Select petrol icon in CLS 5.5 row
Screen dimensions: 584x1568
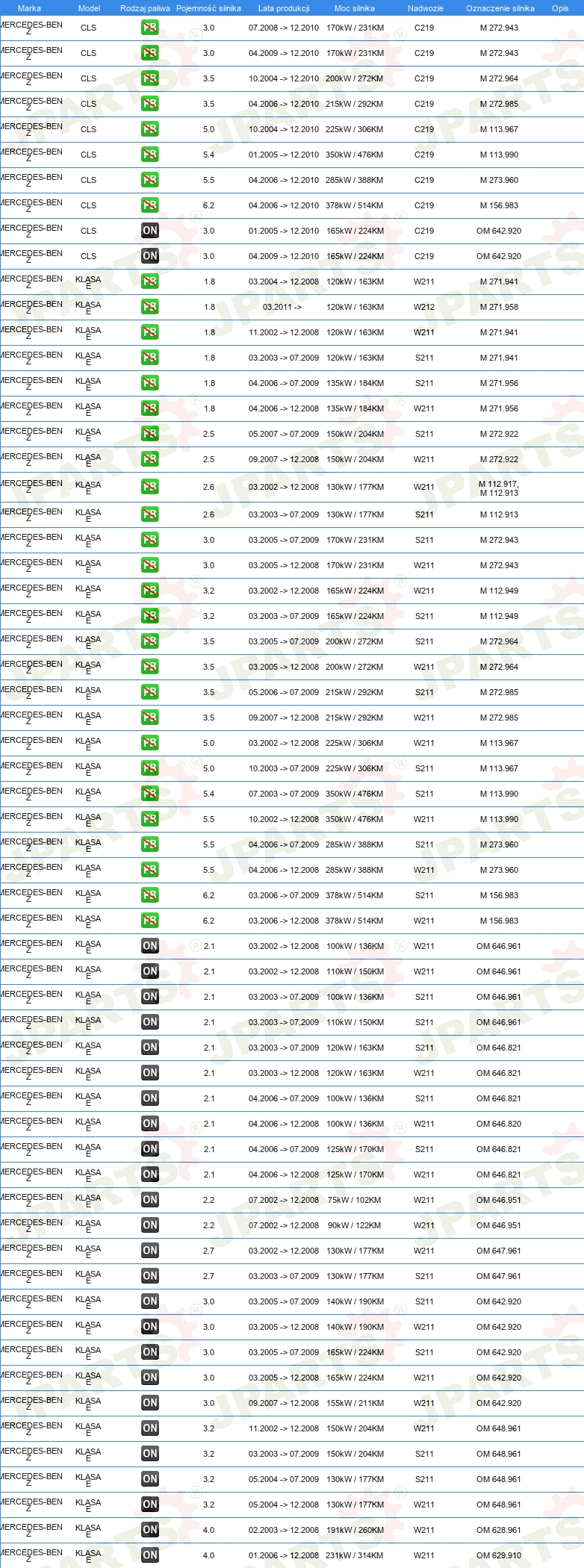click(x=150, y=180)
